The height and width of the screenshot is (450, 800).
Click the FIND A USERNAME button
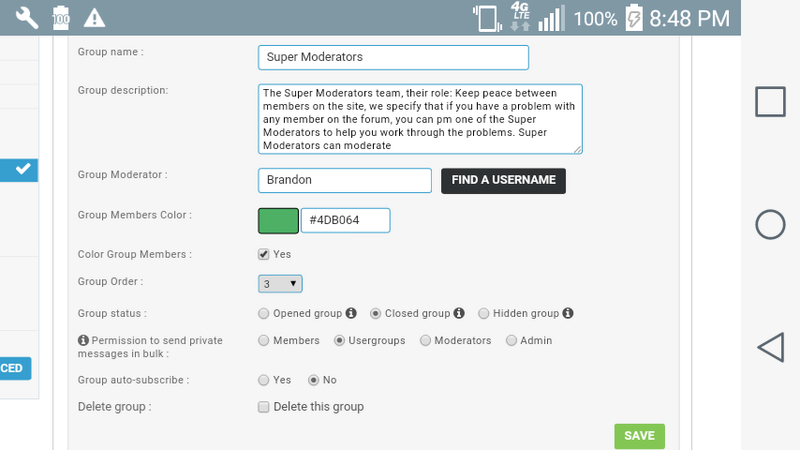click(504, 181)
